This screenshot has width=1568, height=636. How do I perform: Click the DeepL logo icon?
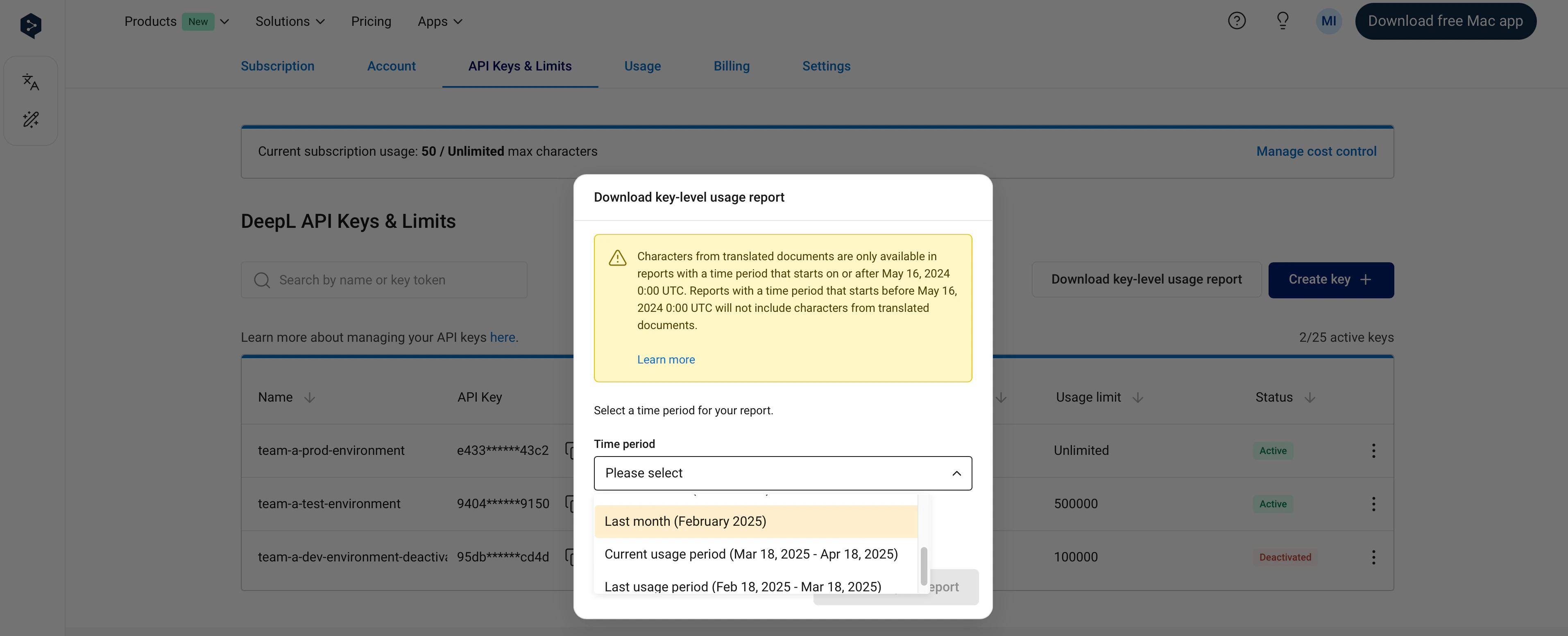coord(30,25)
